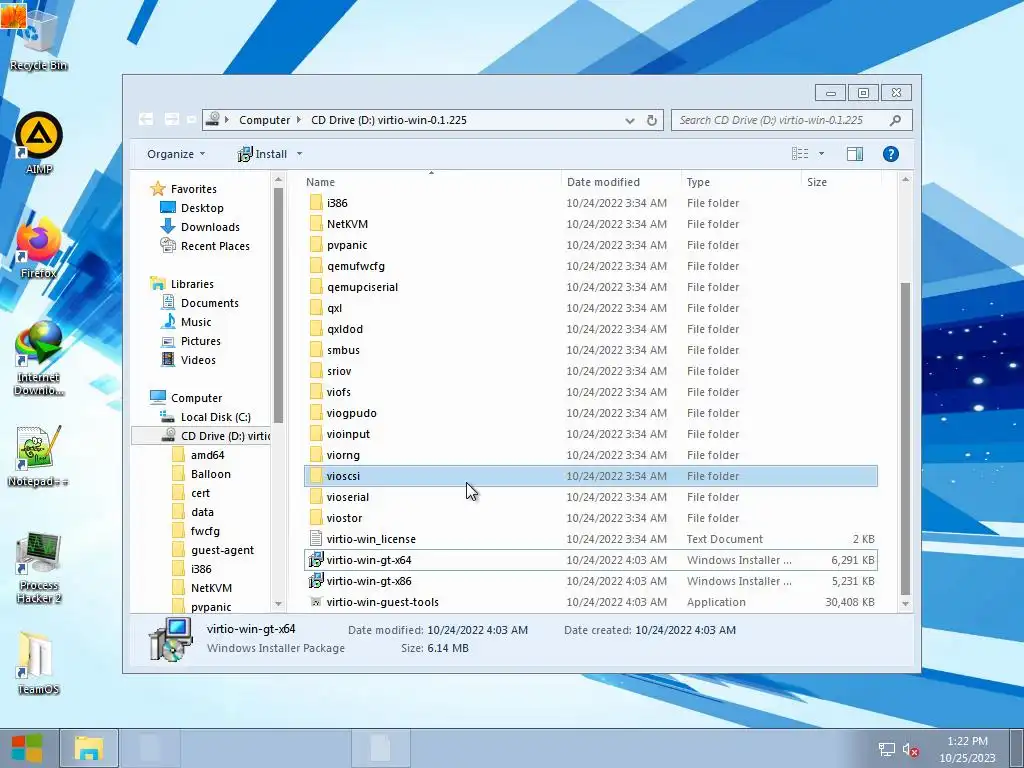Select Music library in navigation pane
1024x768 pixels.
pos(186,322)
